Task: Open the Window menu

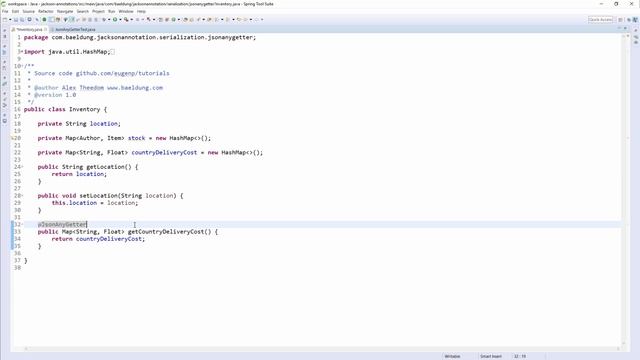Action: click(x=126, y=11)
